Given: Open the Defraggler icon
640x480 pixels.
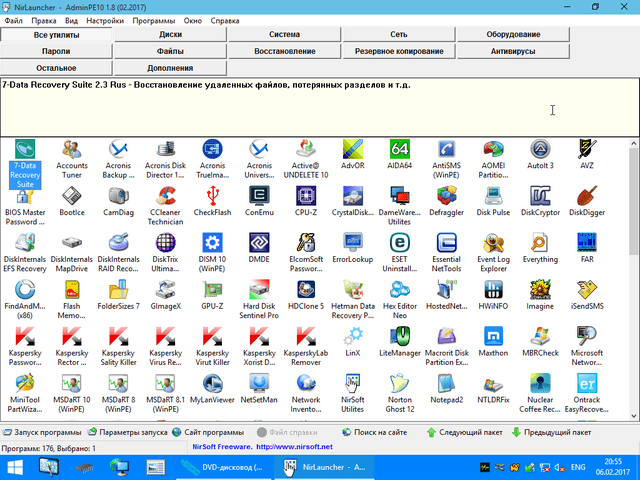Looking at the screenshot, I should (447, 197).
